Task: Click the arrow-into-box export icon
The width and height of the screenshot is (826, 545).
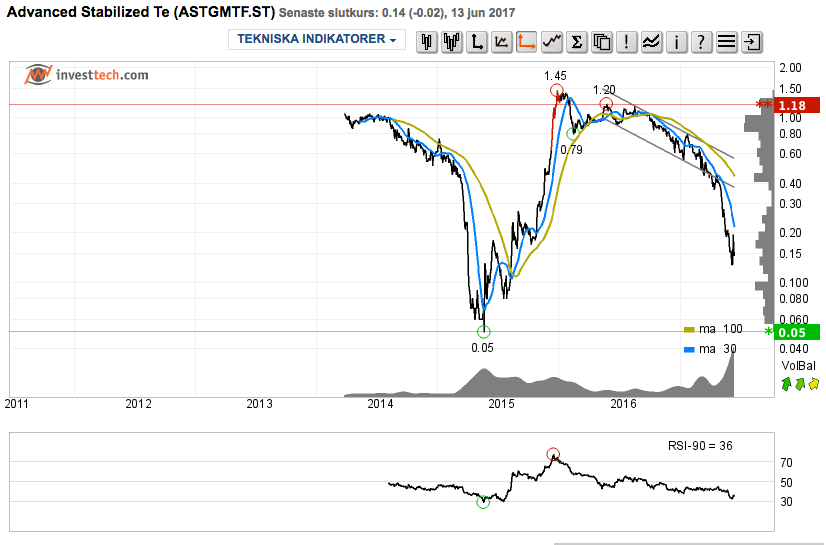Action: [x=752, y=42]
